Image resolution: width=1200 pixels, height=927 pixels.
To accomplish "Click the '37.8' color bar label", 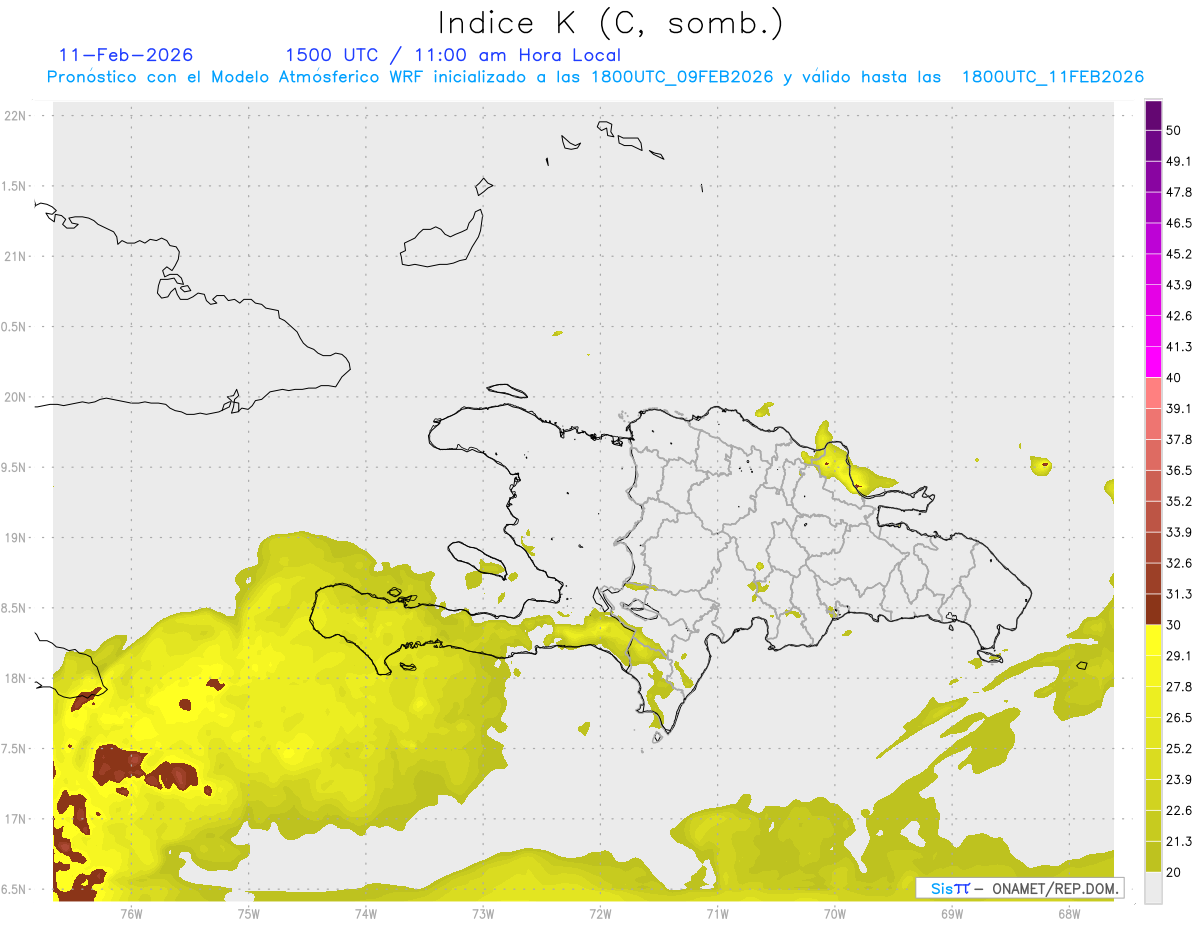I will [1180, 439].
